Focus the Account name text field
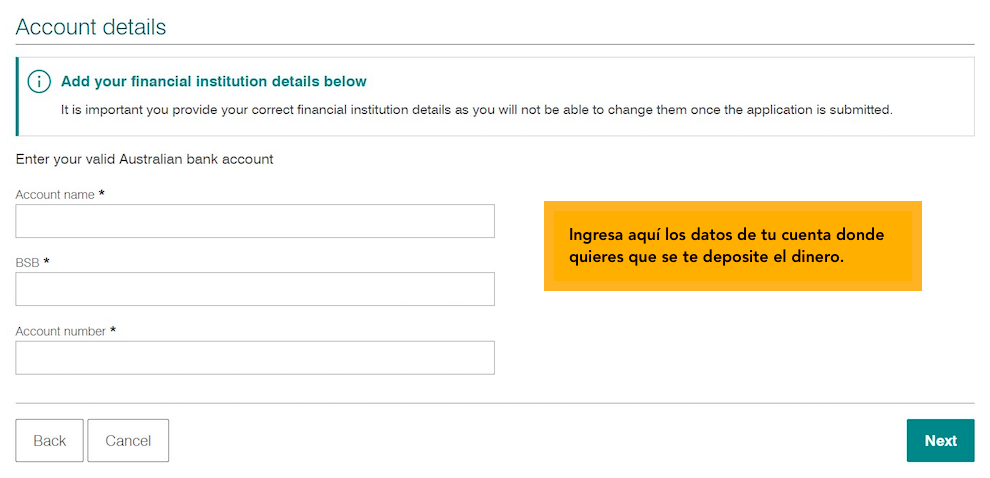This screenshot has width=990, height=478. click(255, 221)
